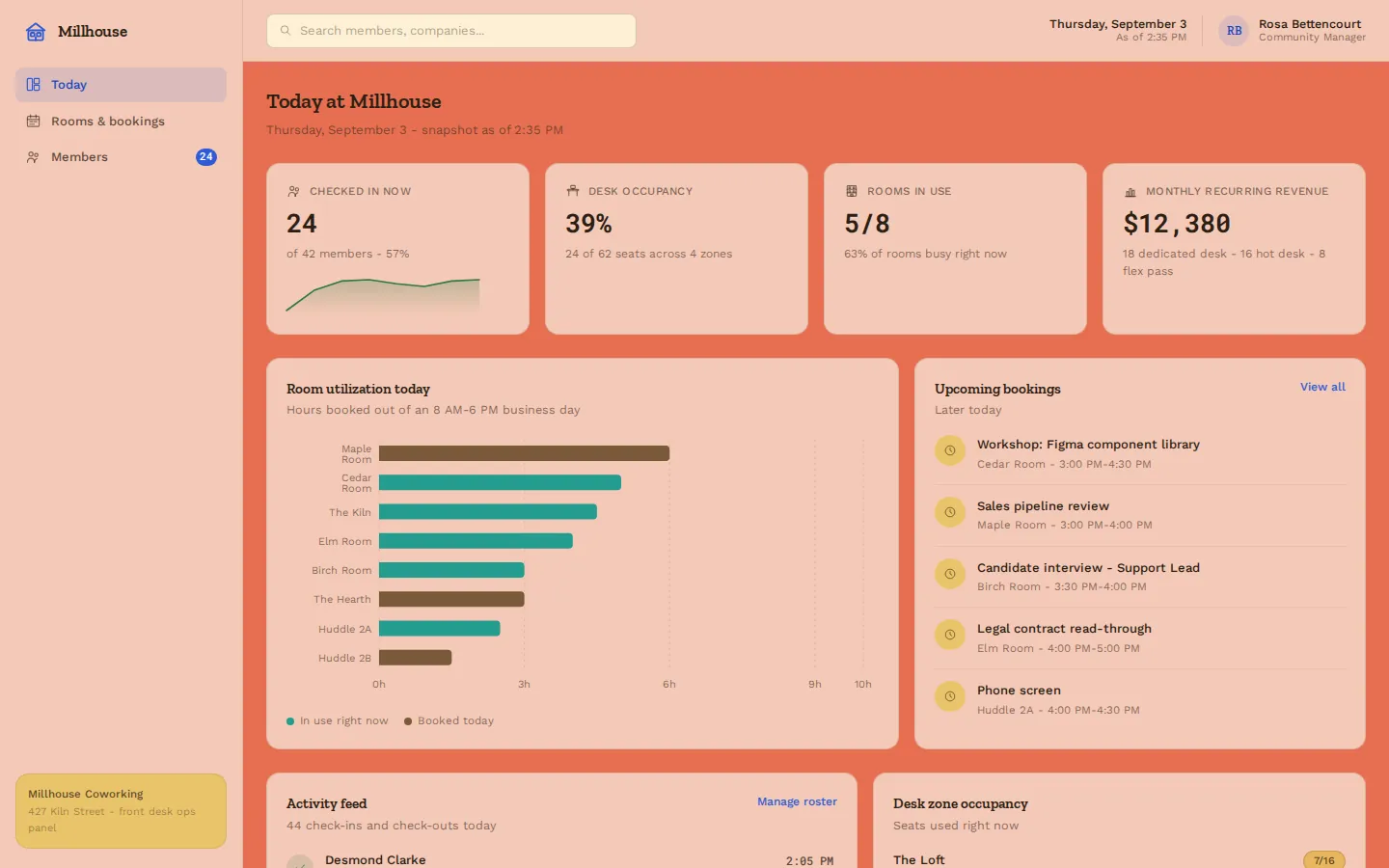Open View all upcoming bookings
1389x868 pixels.
tap(1322, 387)
